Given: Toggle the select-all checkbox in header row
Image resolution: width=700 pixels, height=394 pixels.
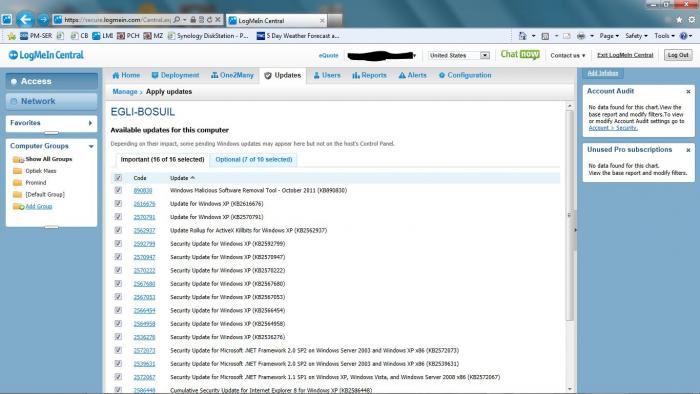Looking at the screenshot, I should pos(118,178).
